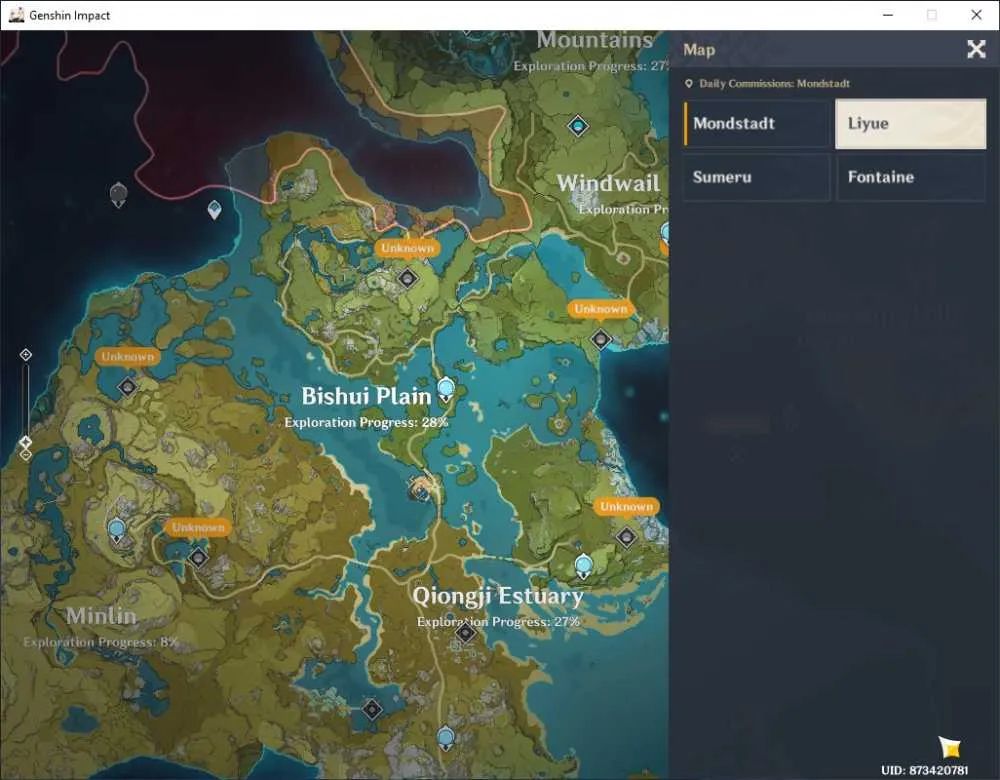Select Unknown domain marker nearest the Minlin label

click(198, 557)
